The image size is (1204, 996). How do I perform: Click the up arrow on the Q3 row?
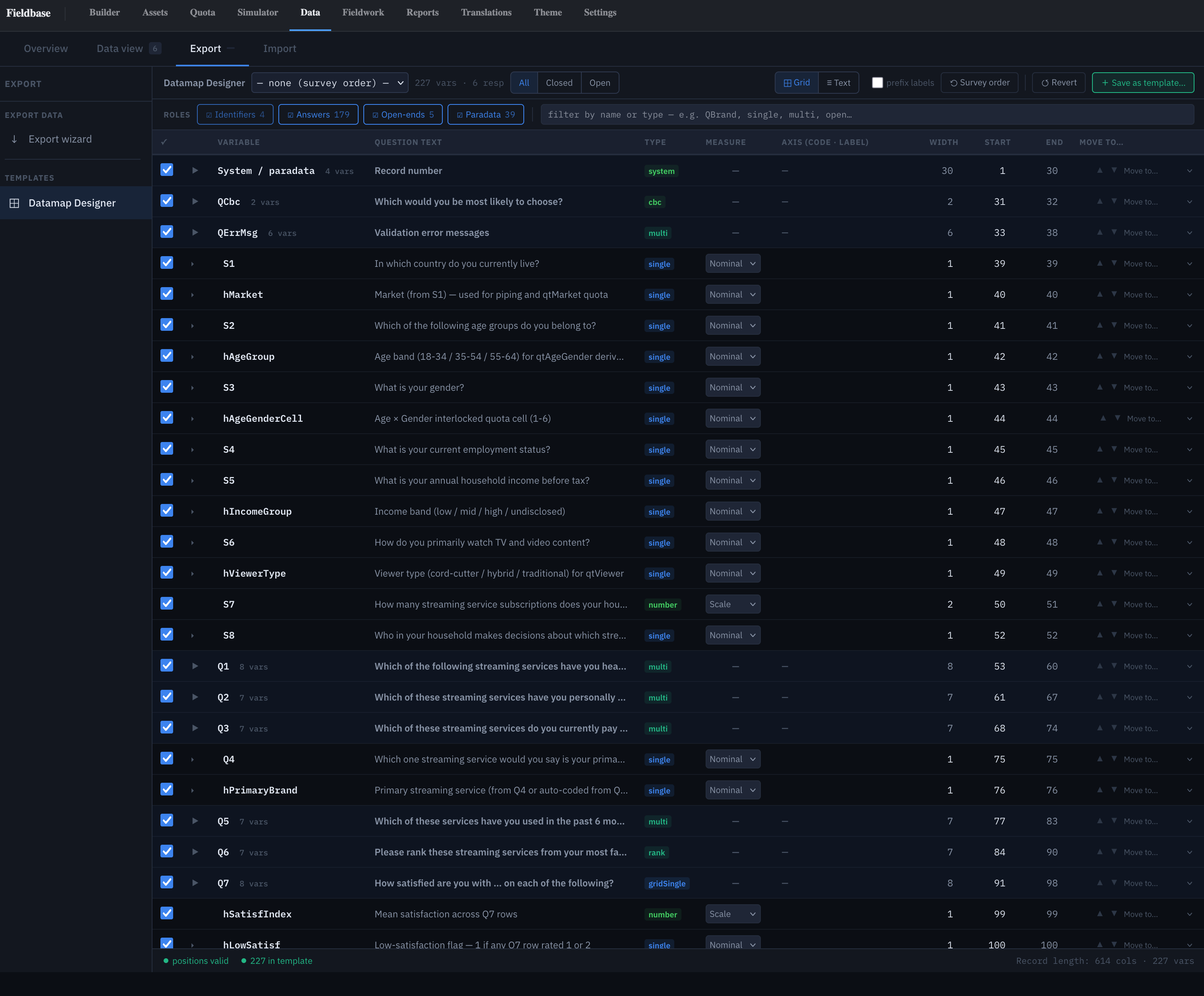click(1100, 728)
